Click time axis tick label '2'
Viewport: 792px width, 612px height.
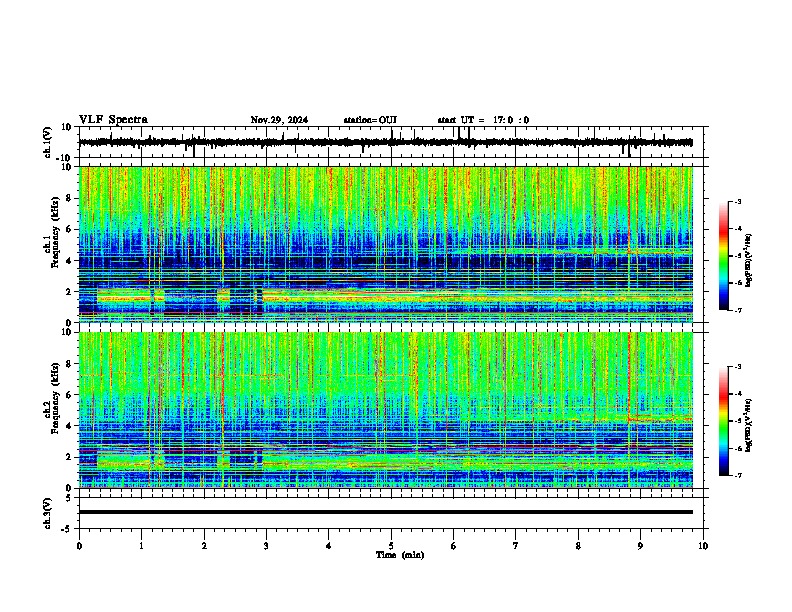204,546
